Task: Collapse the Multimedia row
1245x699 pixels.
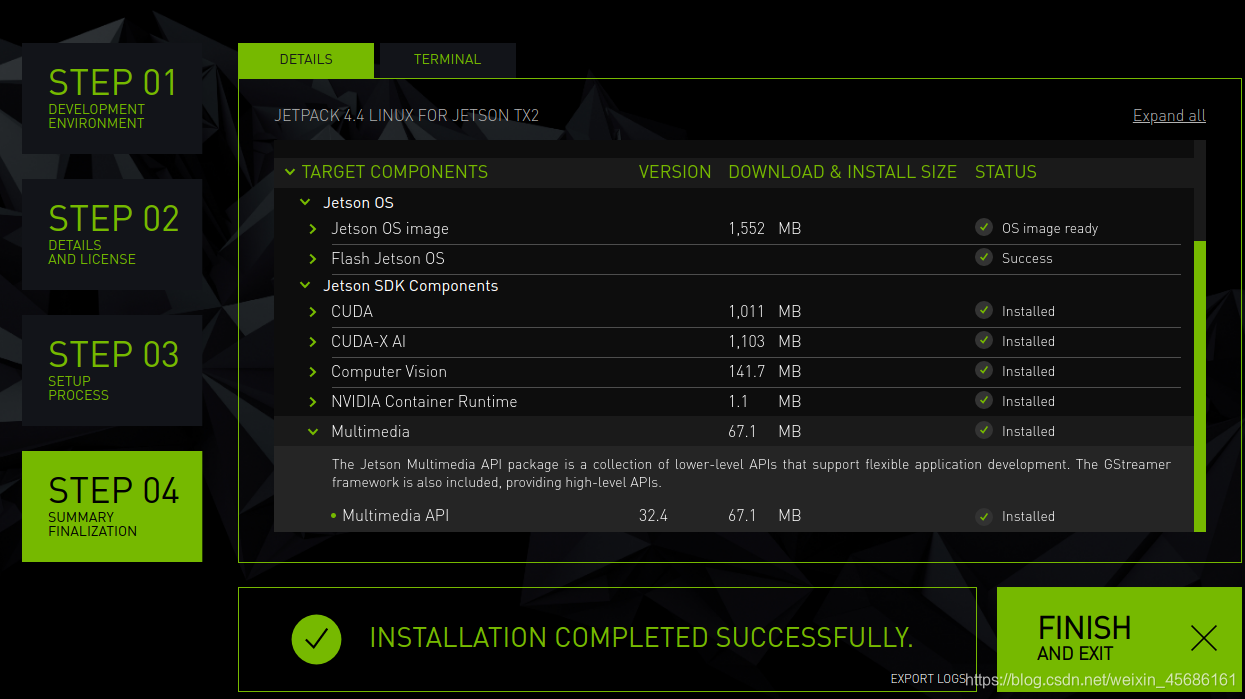Action: click(x=313, y=432)
